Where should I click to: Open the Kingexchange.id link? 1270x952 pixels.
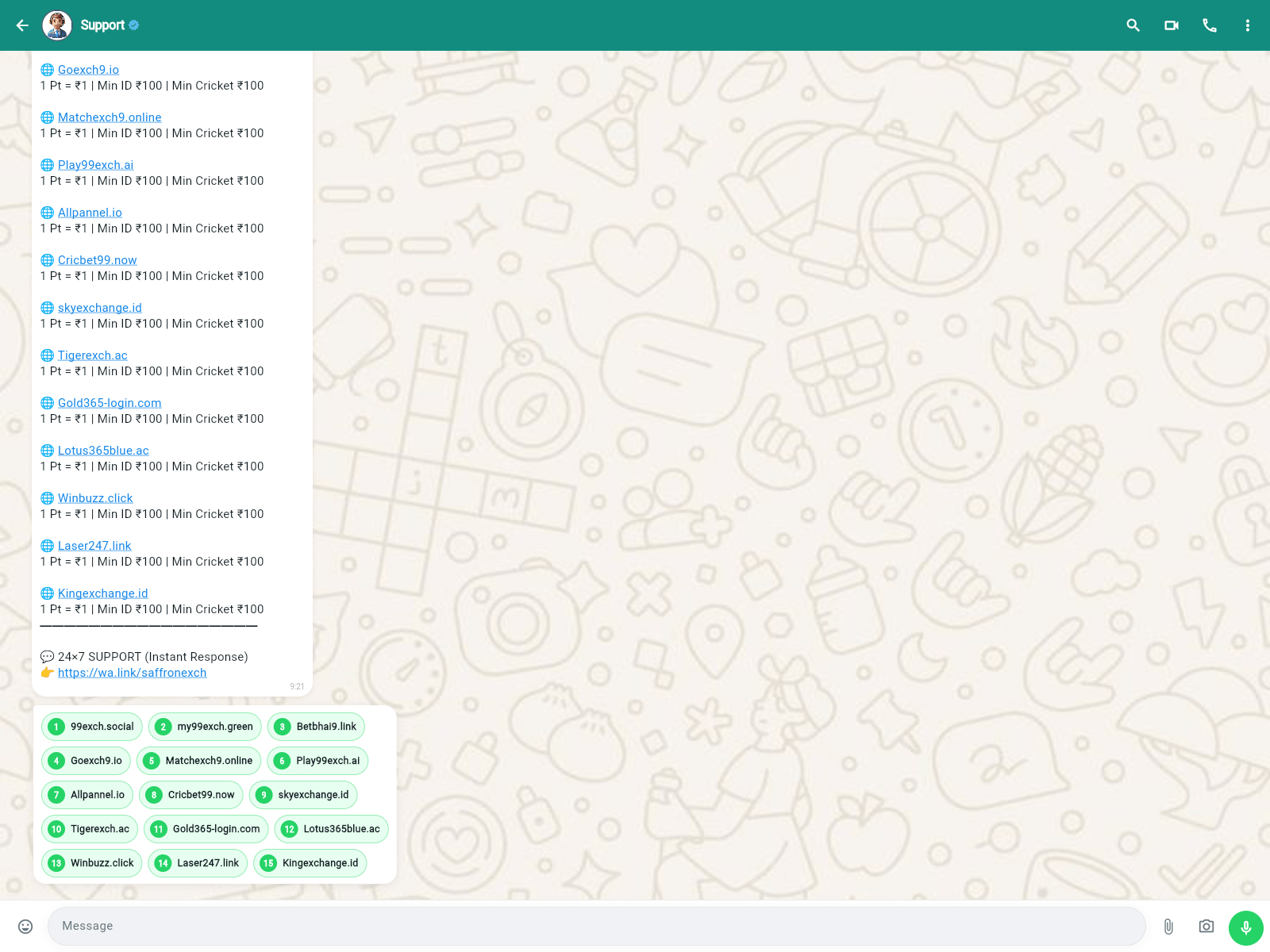(102, 593)
